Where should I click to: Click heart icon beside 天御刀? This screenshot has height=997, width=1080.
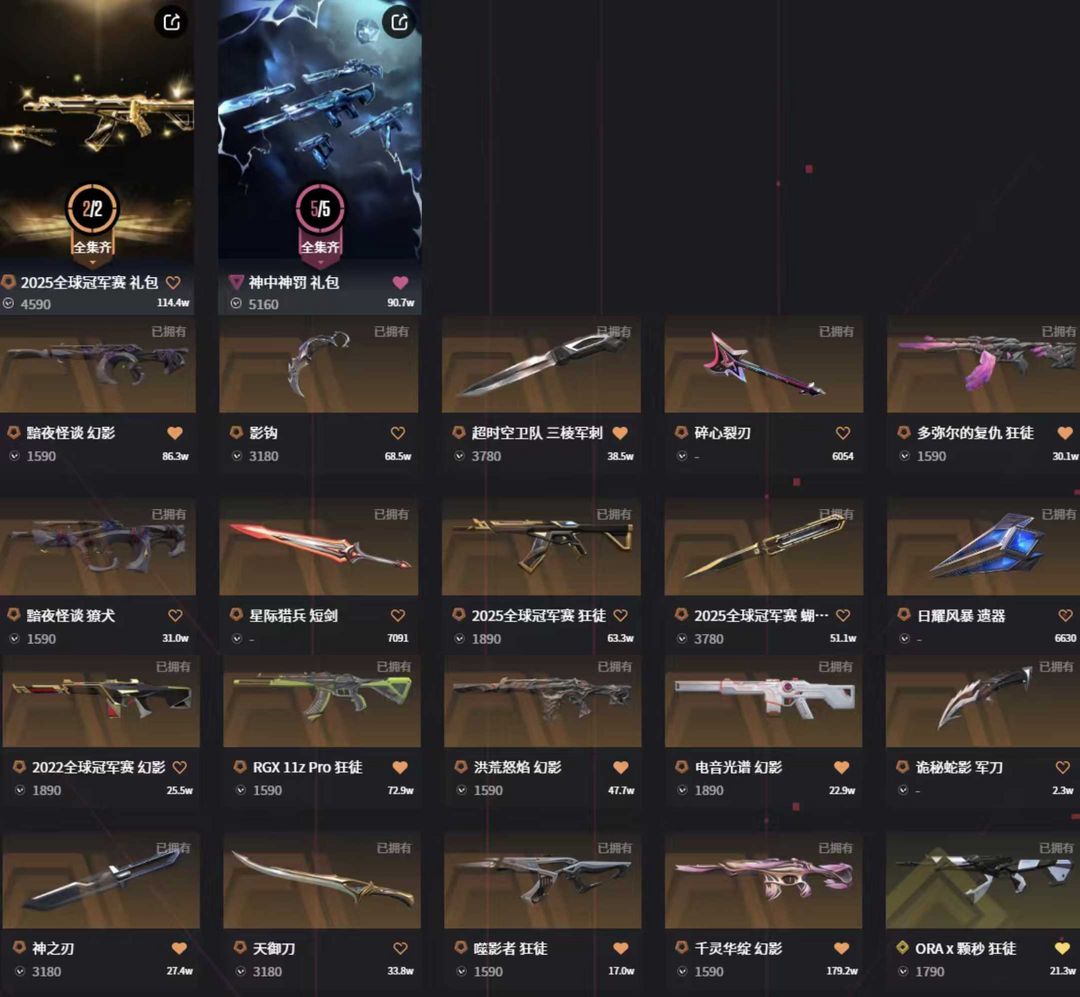pyautogui.click(x=399, y=949)
